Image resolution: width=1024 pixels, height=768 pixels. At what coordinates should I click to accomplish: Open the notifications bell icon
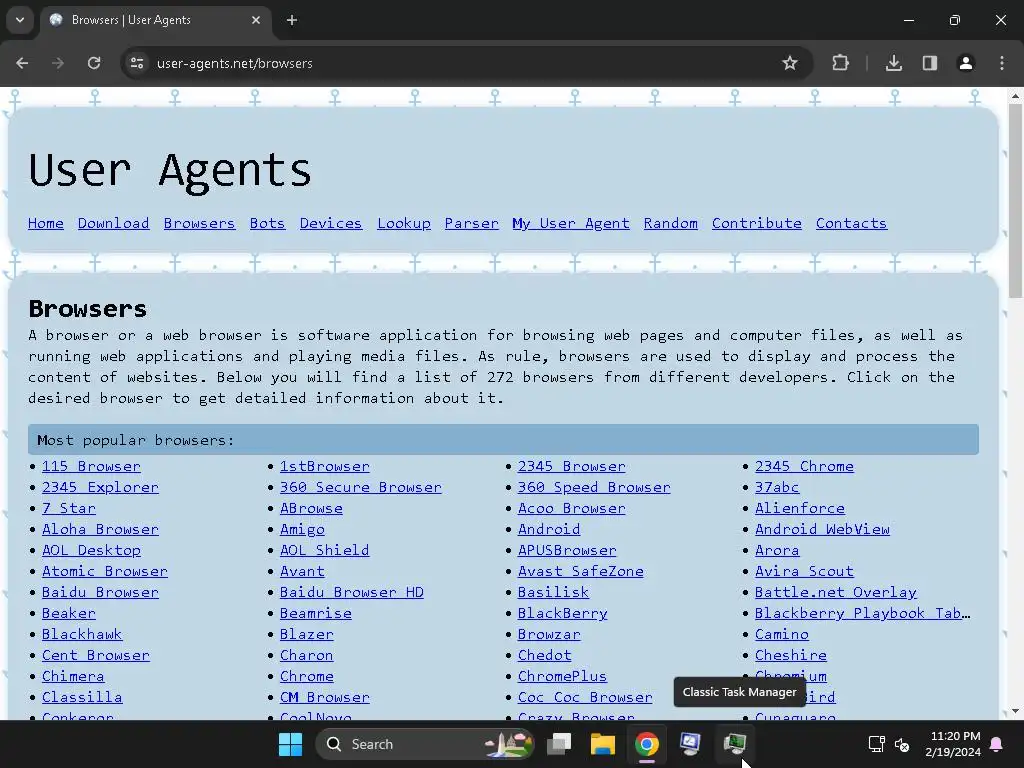point(997,744)
